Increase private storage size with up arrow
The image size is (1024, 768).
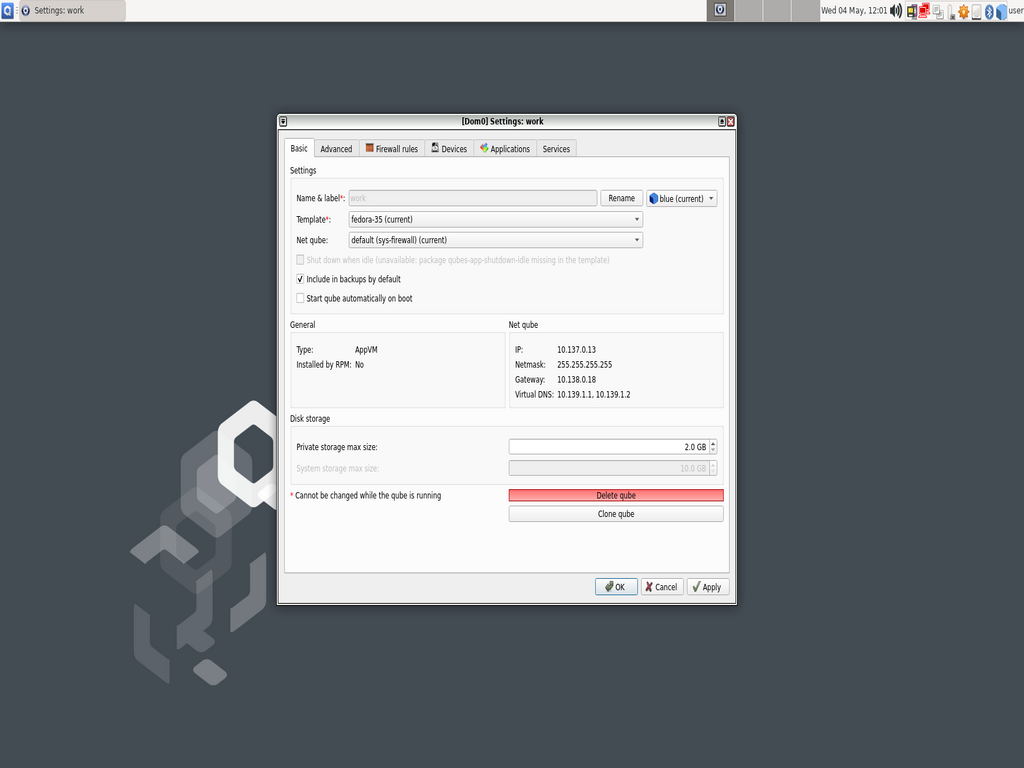pos(713,443)
